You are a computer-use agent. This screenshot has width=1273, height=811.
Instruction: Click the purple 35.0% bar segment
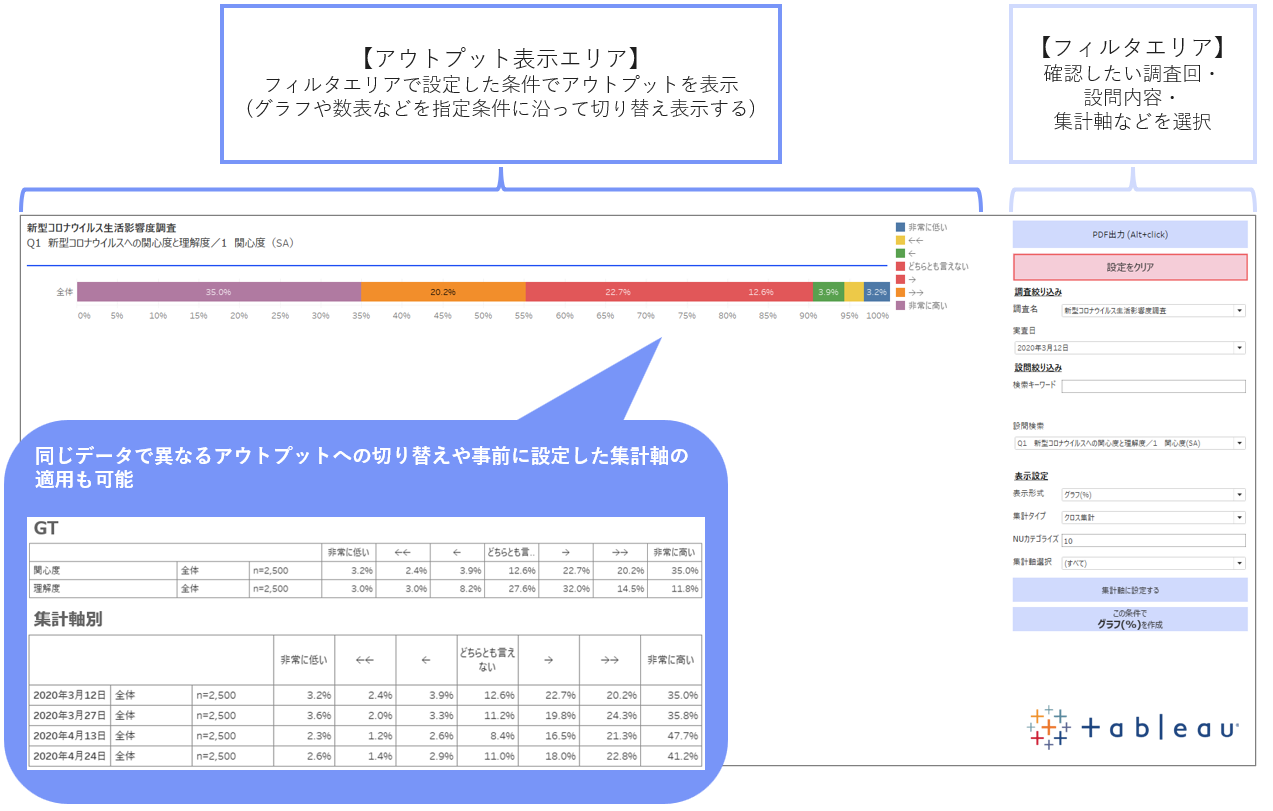tap(218, 292)
